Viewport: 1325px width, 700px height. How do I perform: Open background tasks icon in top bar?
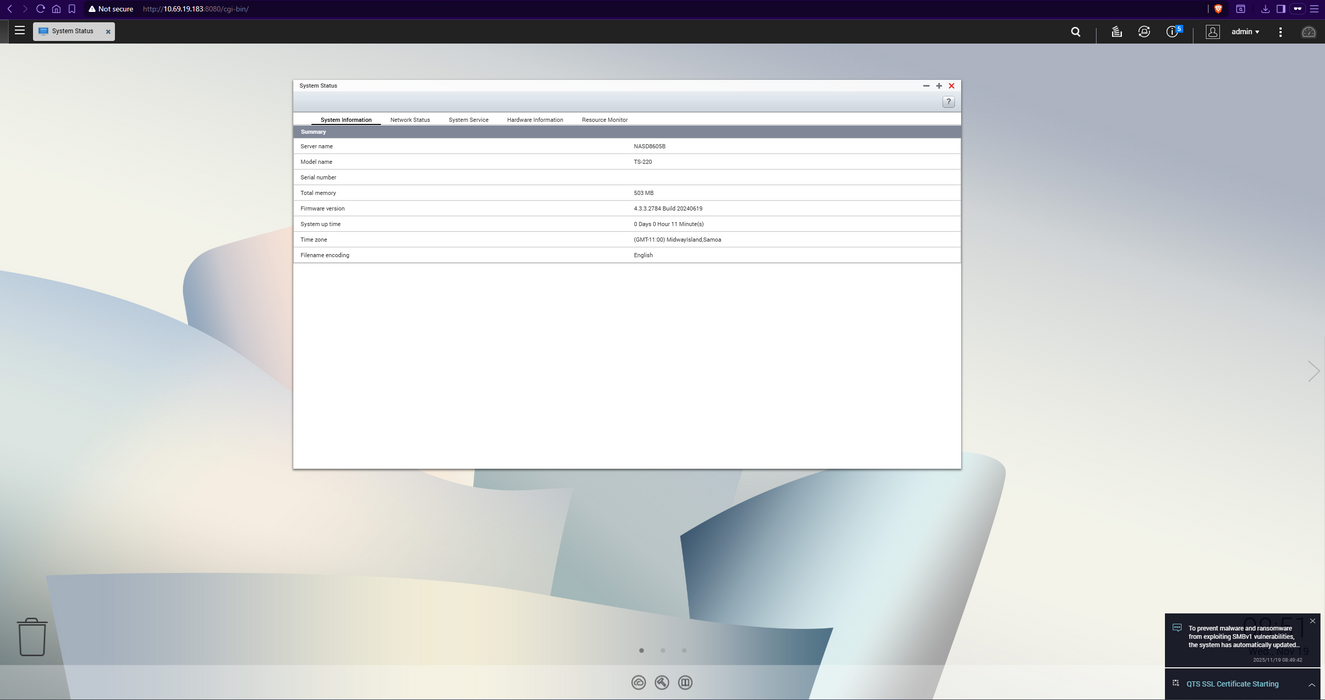[1116, 32]
